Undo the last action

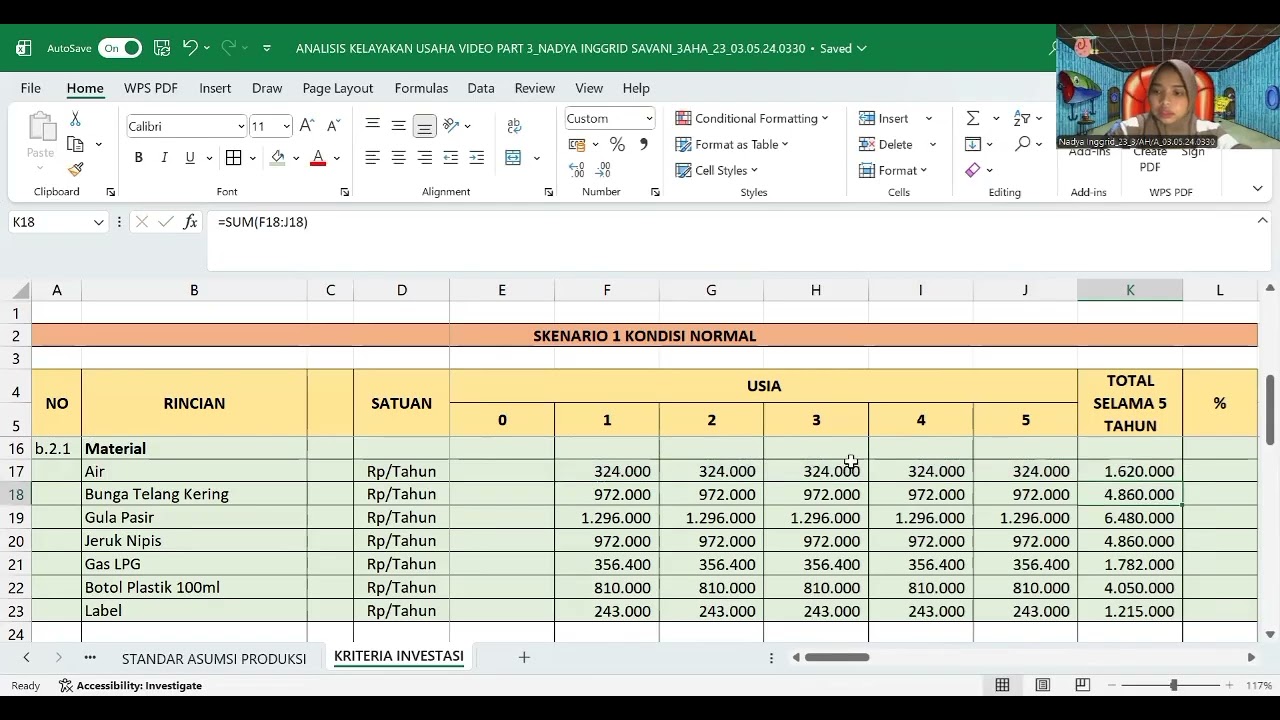[190, 48]
